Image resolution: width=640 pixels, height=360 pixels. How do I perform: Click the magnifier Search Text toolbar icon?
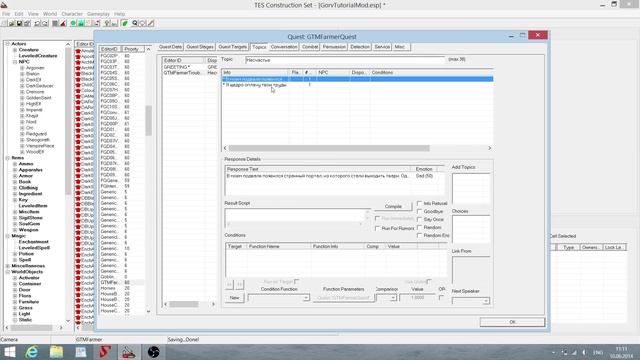135,23
